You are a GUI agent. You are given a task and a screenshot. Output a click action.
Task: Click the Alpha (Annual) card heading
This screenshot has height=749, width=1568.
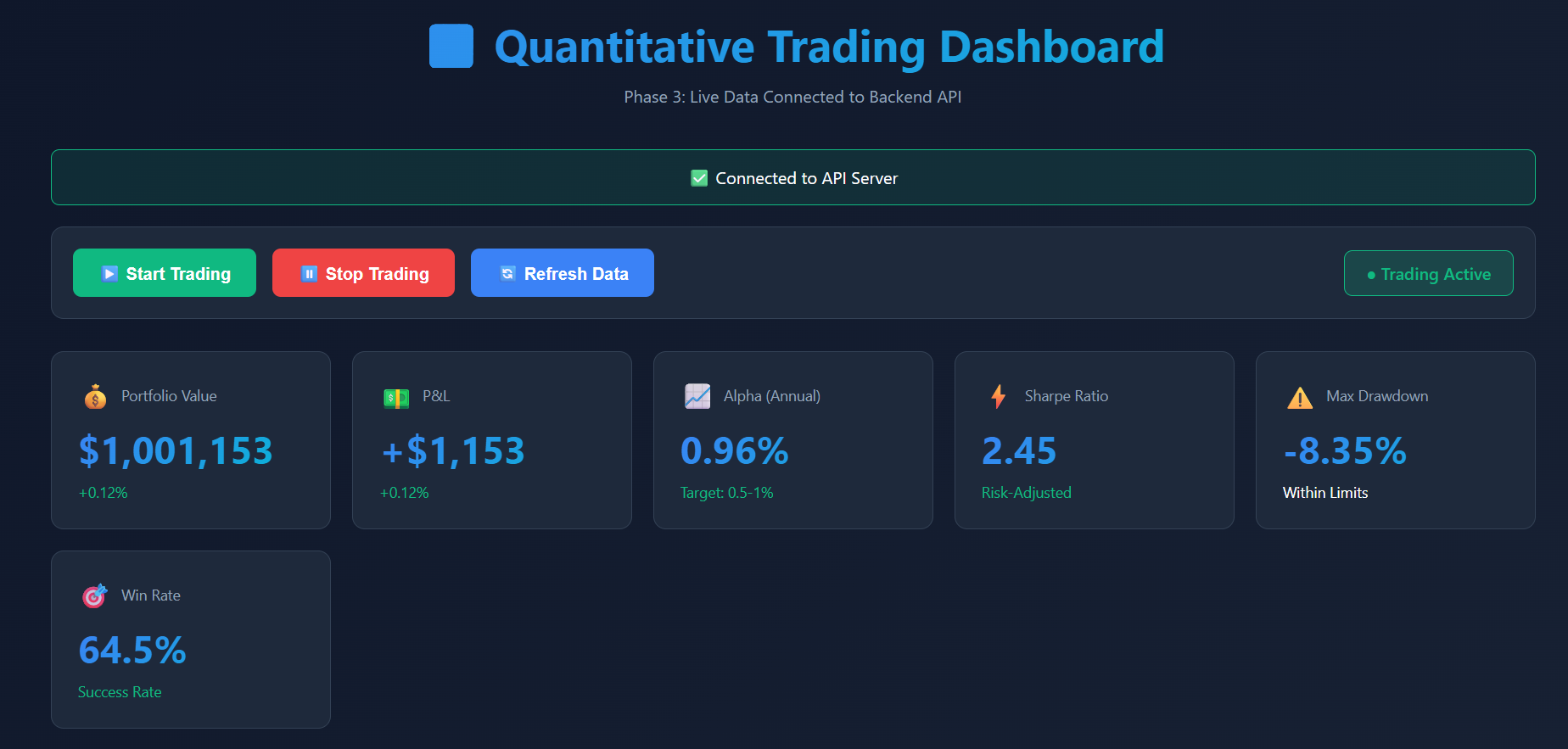(772, 396)
